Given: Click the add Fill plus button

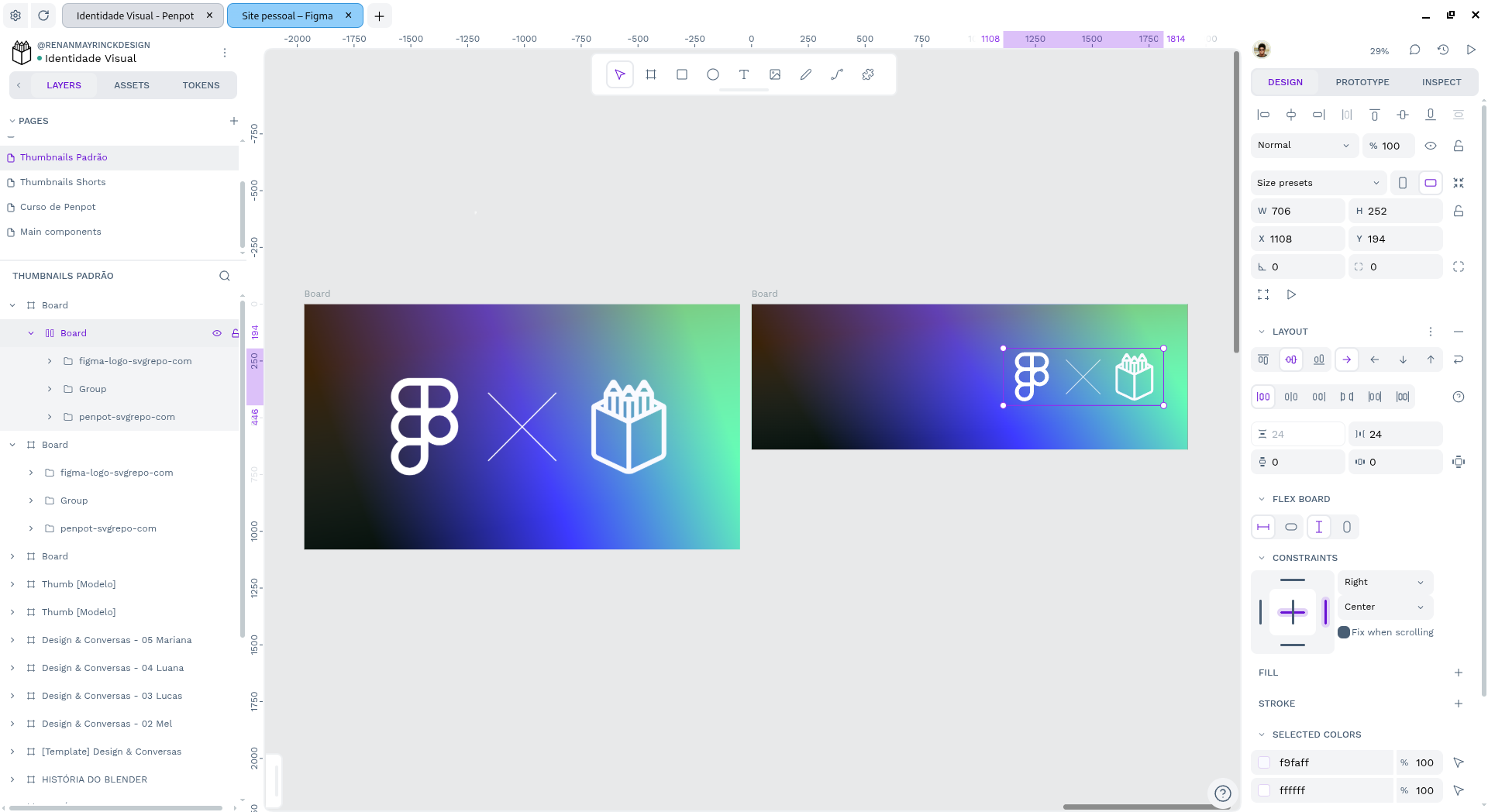Looking at the screenshot, I should pos(1459,673).
